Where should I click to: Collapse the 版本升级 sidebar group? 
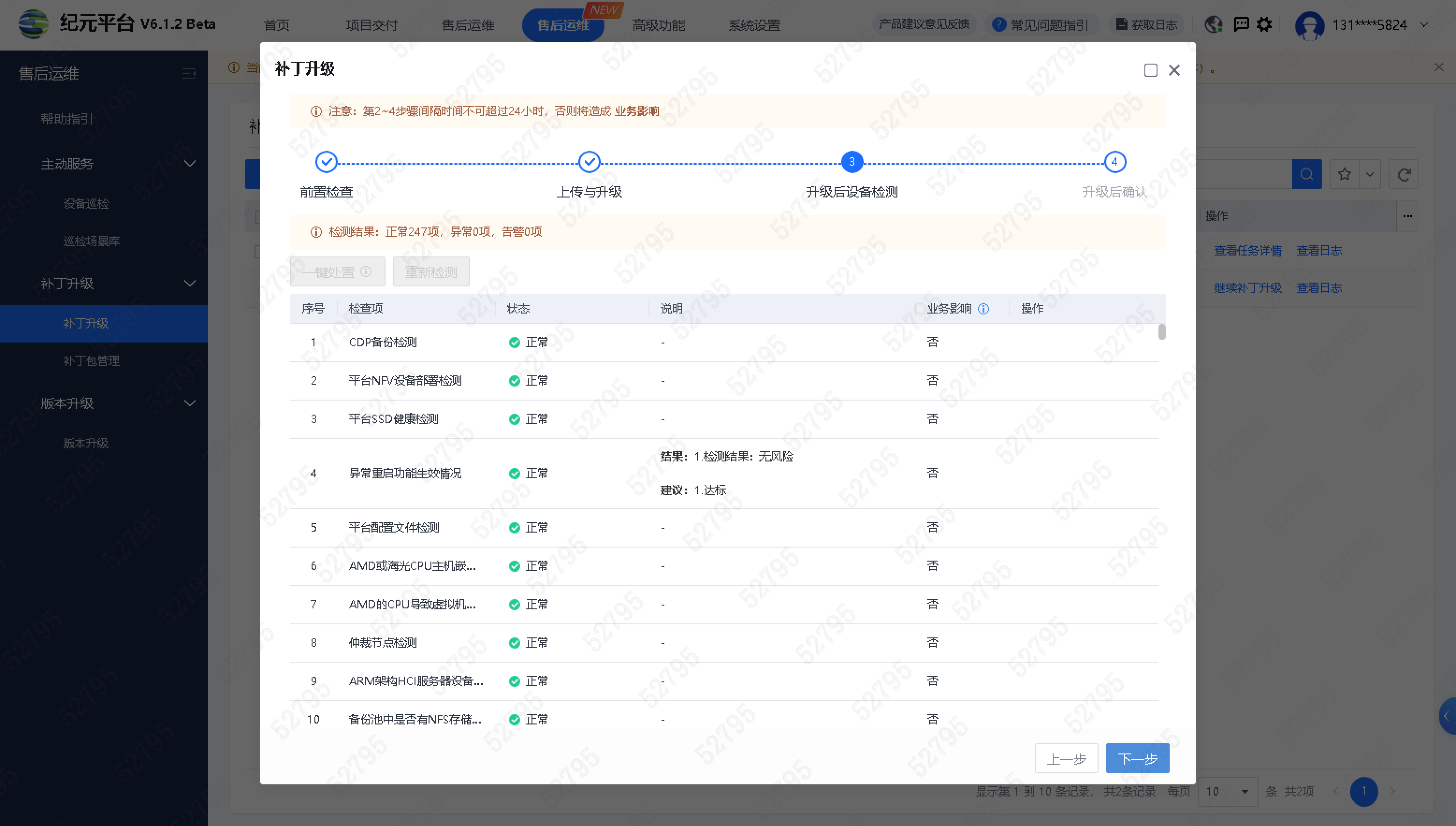pyautogui.click(x=190, y=403)
